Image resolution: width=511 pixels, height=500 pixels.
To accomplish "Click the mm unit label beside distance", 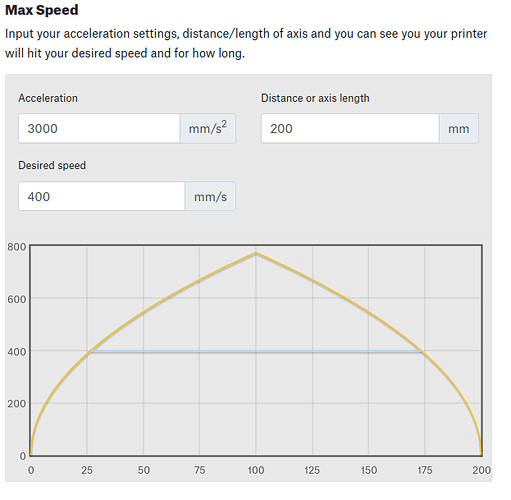I will 459,129.
